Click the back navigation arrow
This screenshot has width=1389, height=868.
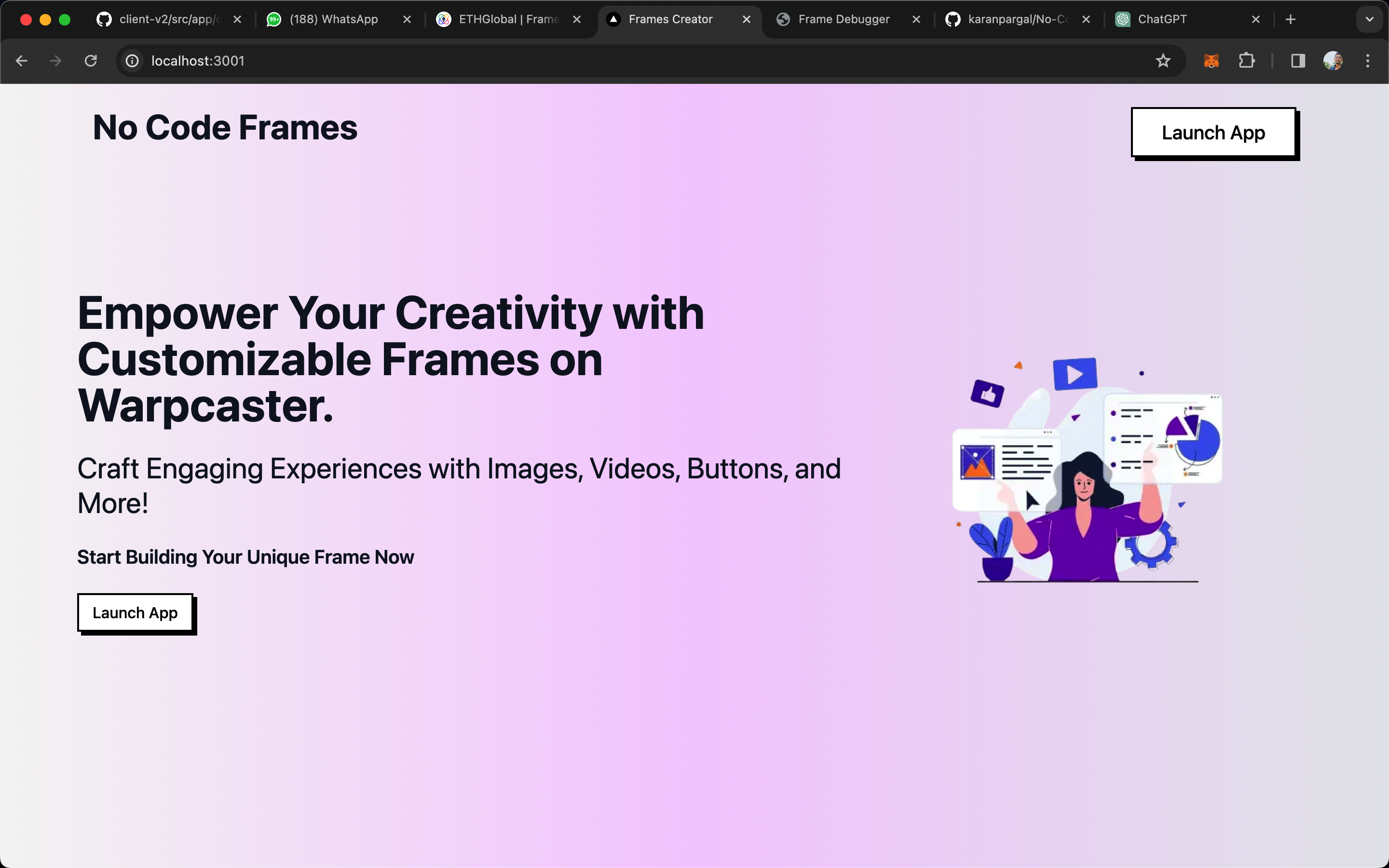pos(22,61)
